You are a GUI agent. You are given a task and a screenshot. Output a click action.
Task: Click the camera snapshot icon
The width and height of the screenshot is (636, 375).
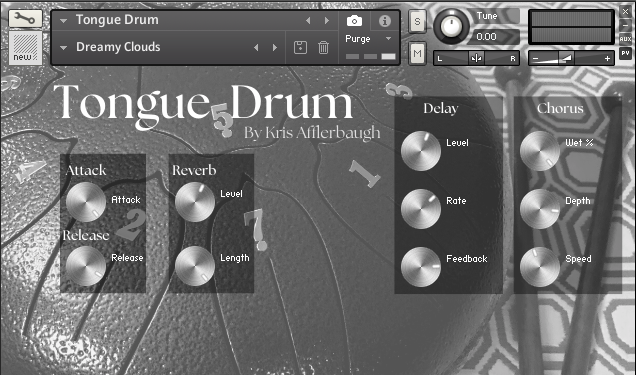click(354, 21)
